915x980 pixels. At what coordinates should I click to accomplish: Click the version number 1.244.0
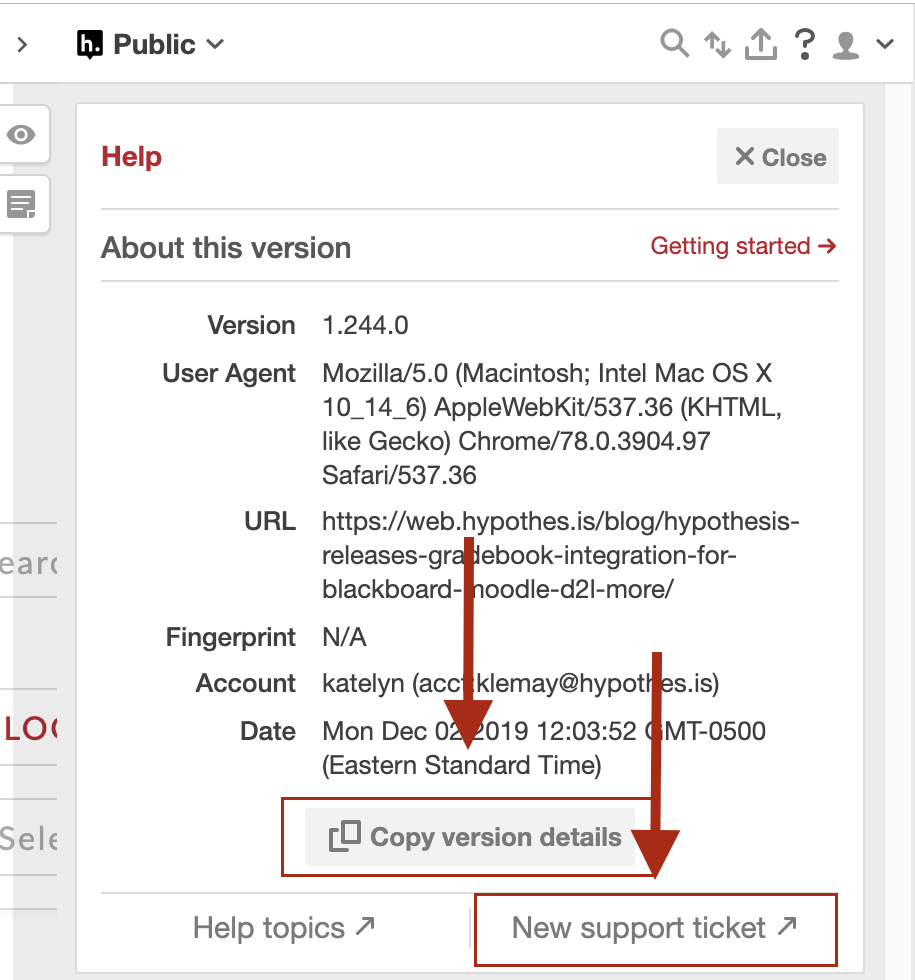click(x=365, y=326)
